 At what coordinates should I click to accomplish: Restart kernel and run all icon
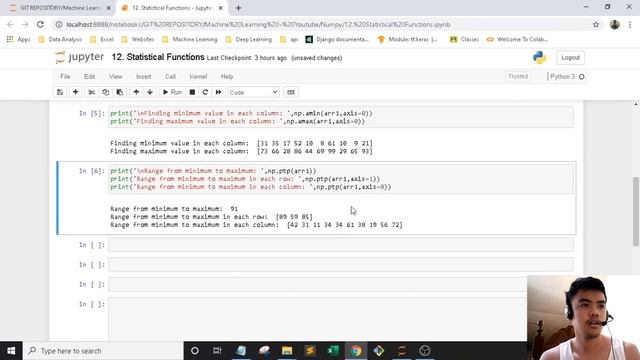(218, 92)
